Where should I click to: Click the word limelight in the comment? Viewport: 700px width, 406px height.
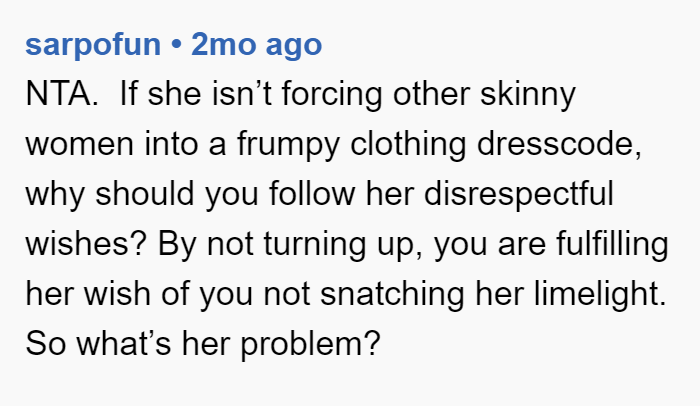(600, 294)
